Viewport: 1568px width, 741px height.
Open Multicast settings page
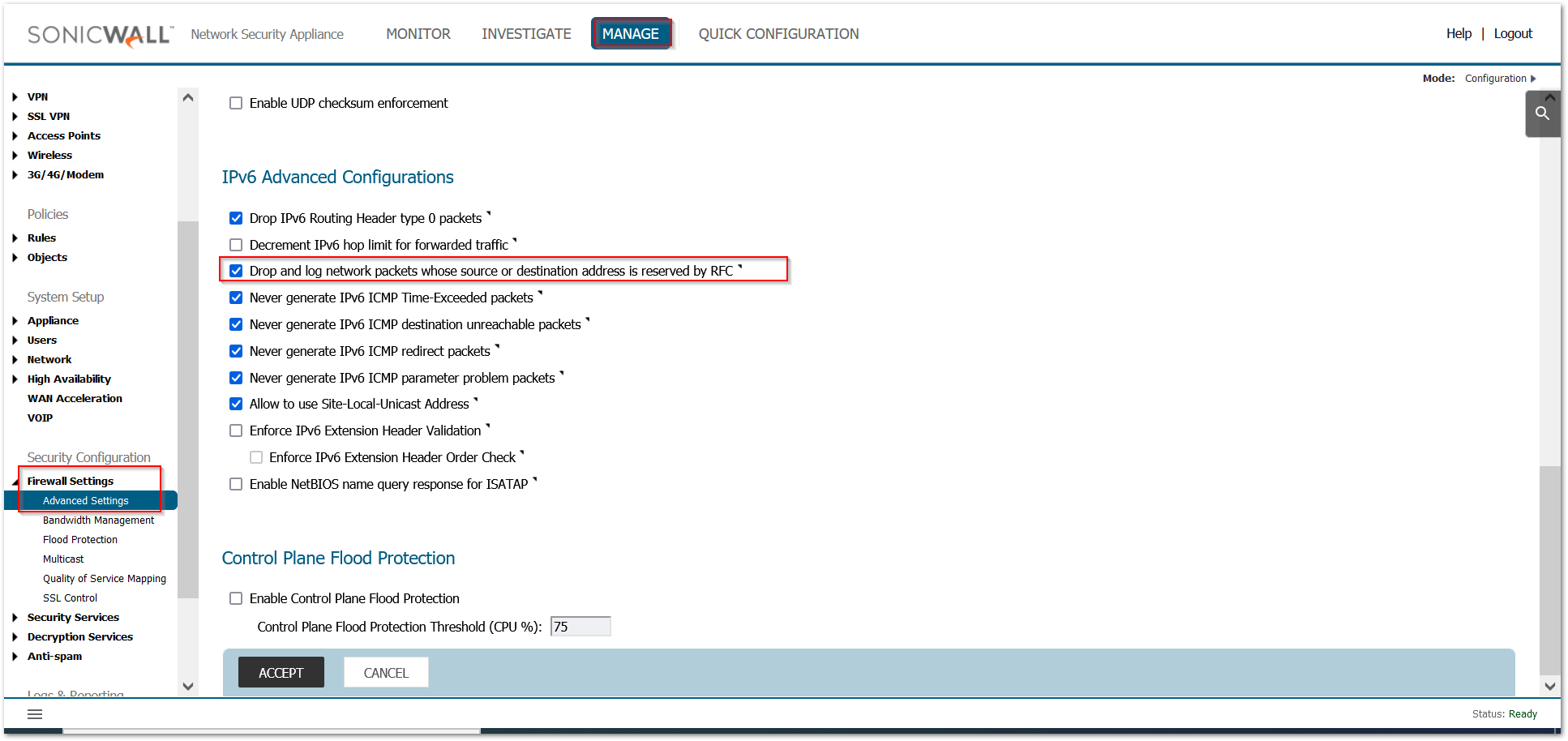63,559
